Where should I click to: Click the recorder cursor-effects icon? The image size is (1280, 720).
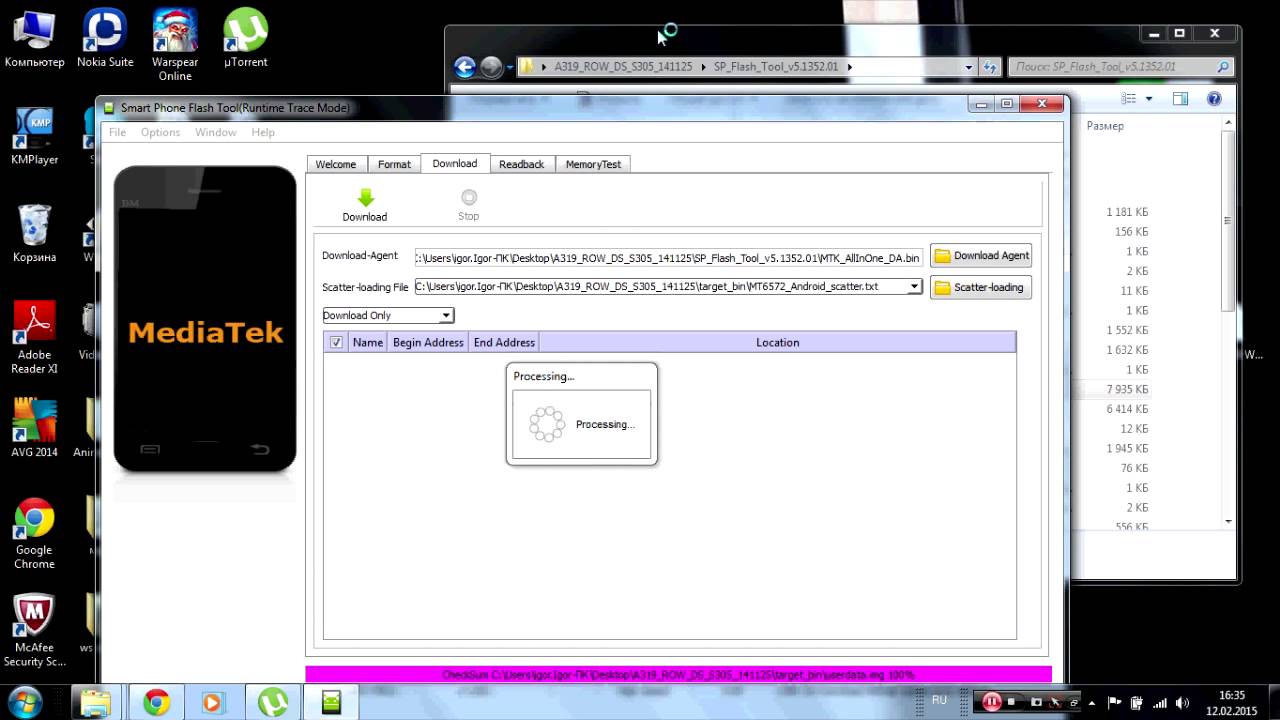1055,702
